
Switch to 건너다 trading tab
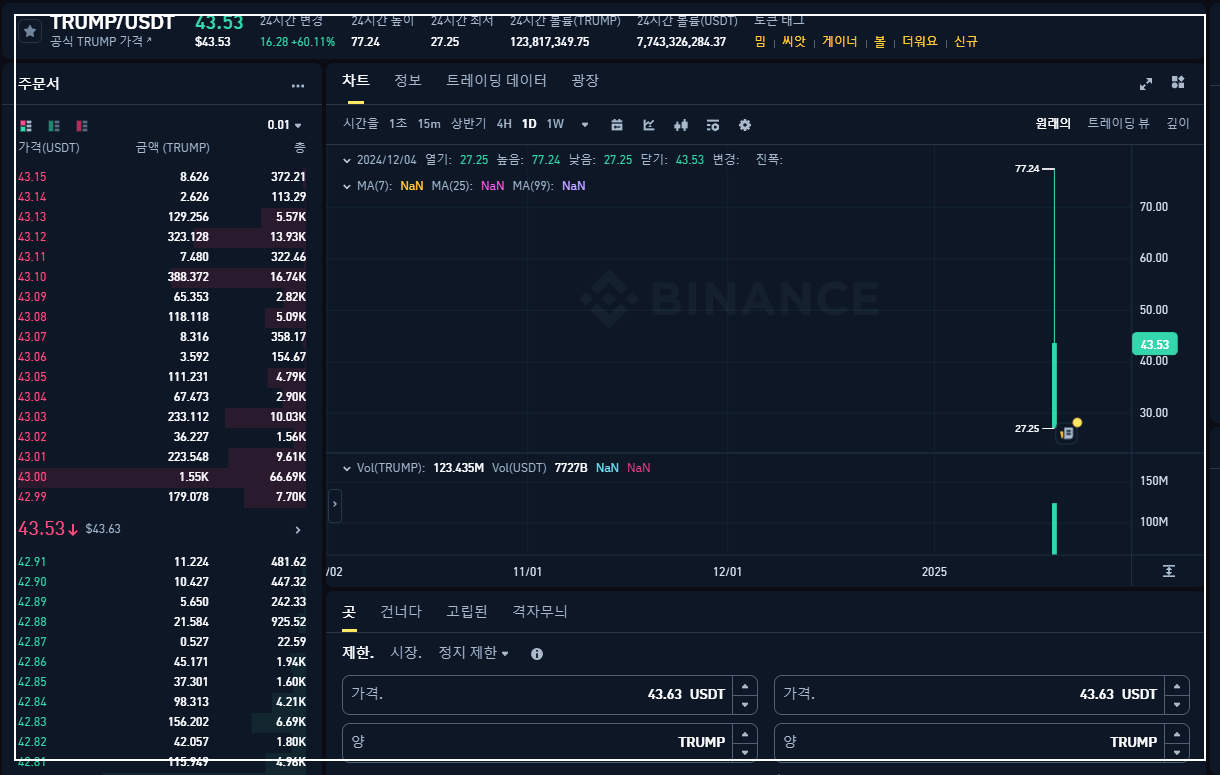coord(401,612)
